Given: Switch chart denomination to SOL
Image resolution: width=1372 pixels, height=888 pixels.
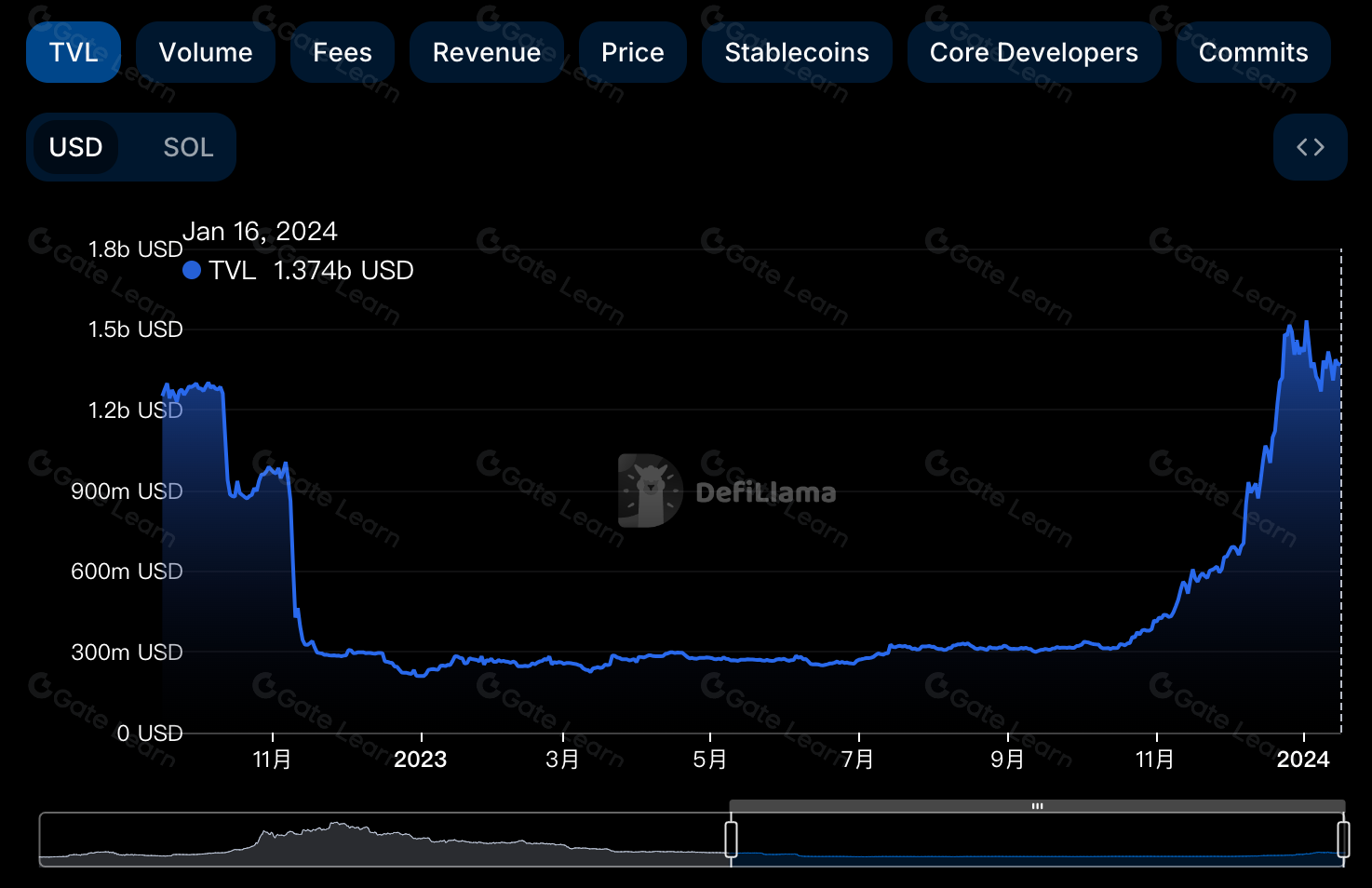Looking at the screenshot, I should (x=188, y=147).
